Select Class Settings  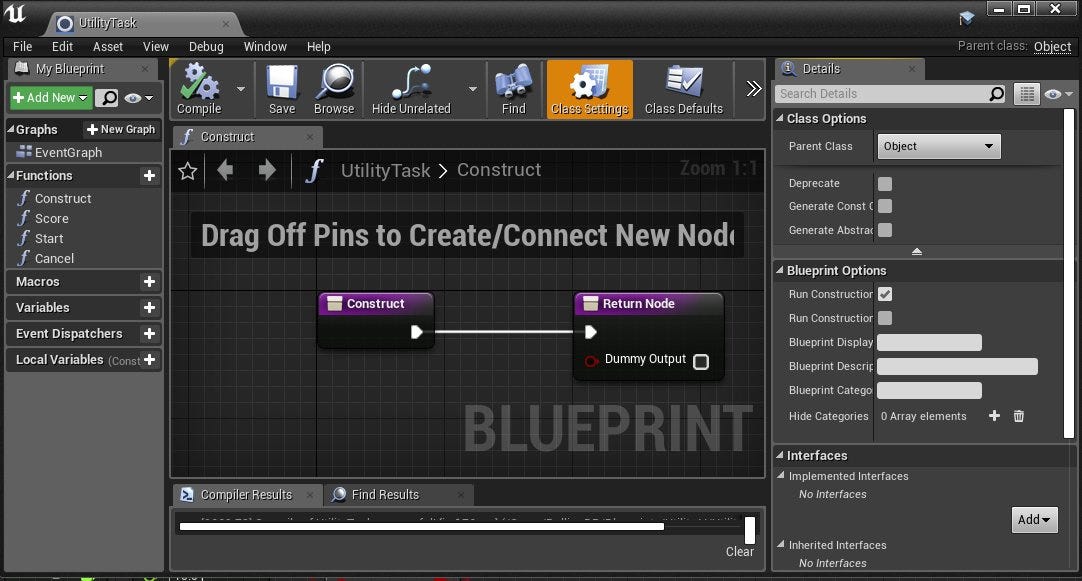click(x=589, y=88)
